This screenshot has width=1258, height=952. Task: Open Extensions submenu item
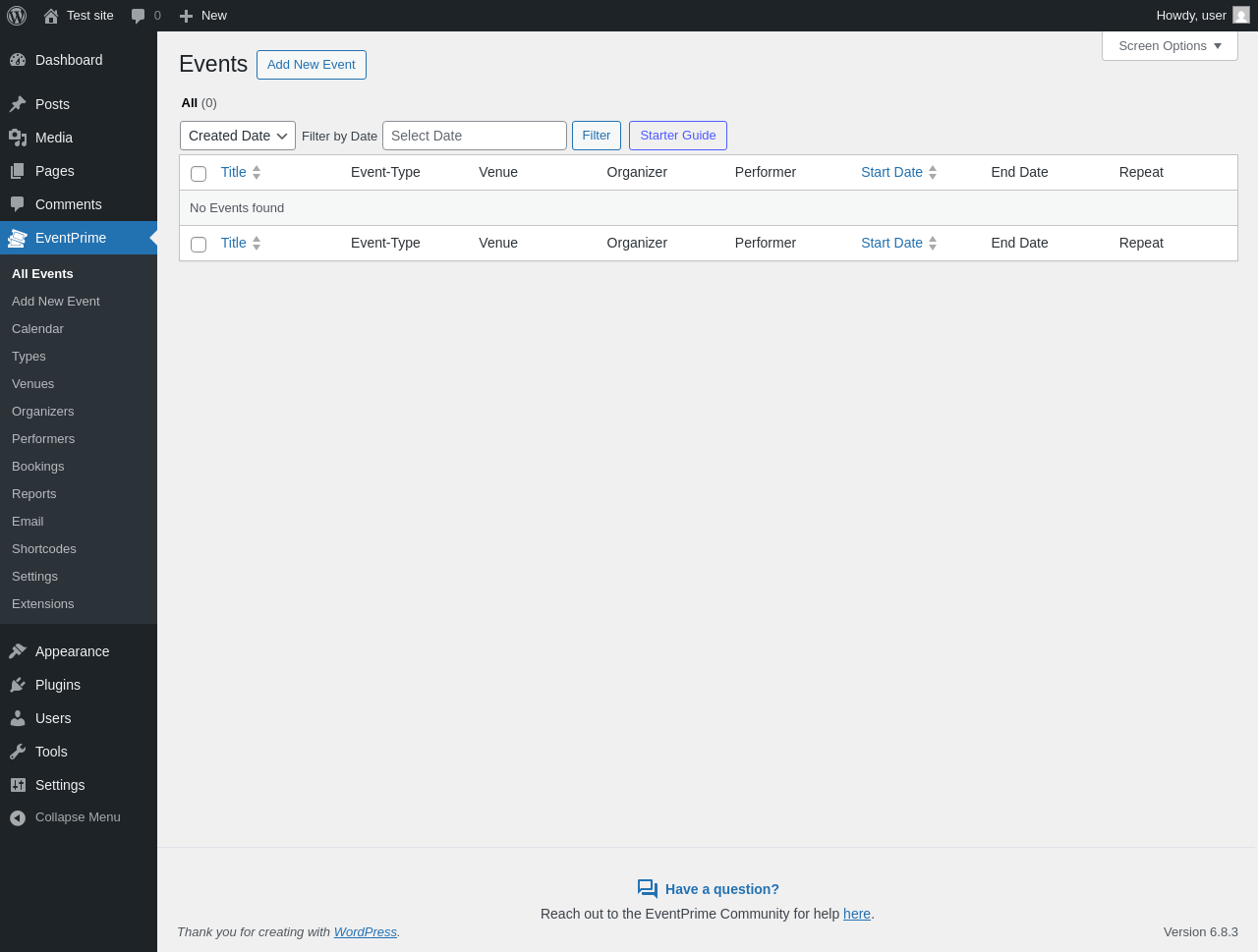[42, 604]
